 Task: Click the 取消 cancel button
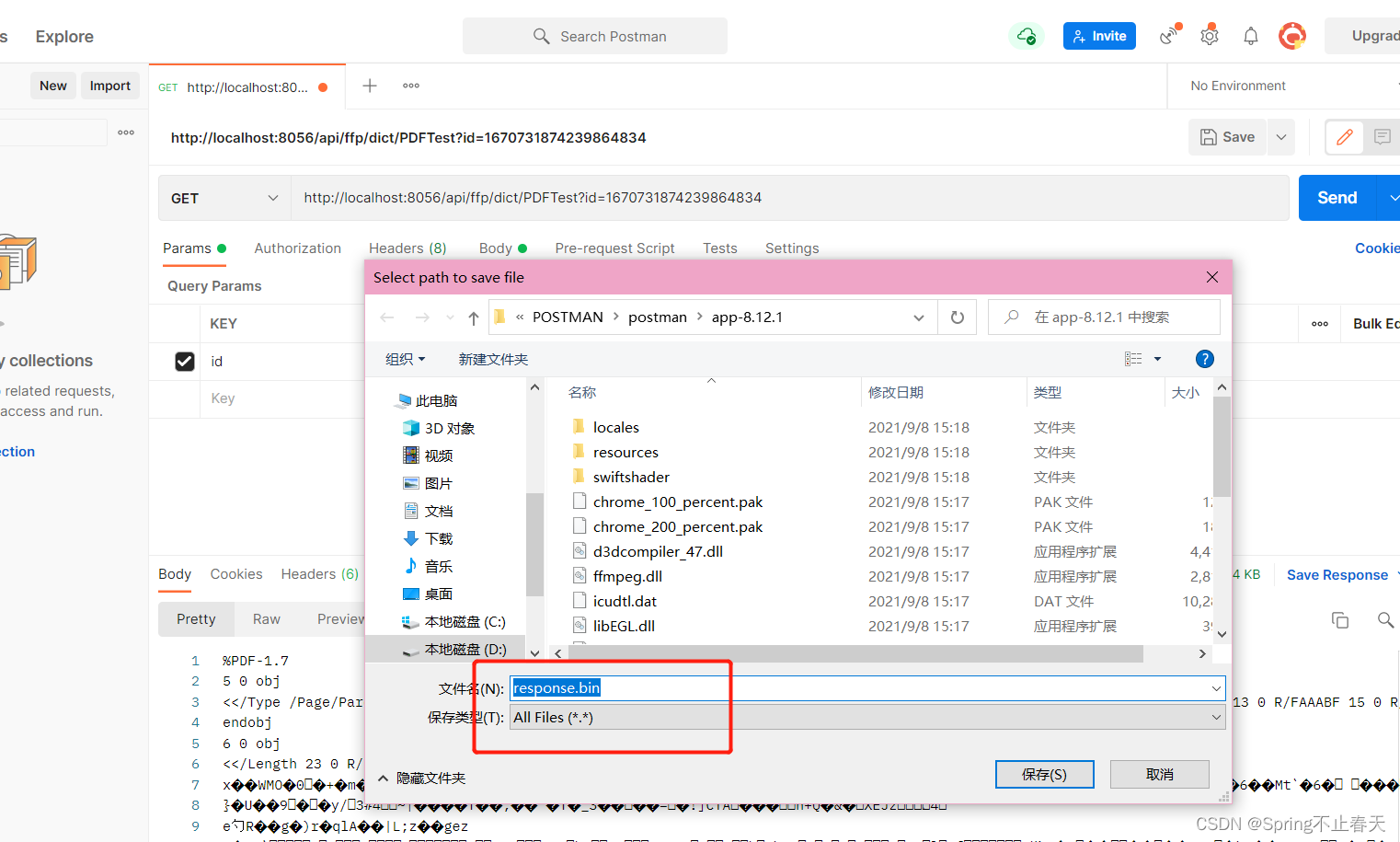pos(1160,775)
